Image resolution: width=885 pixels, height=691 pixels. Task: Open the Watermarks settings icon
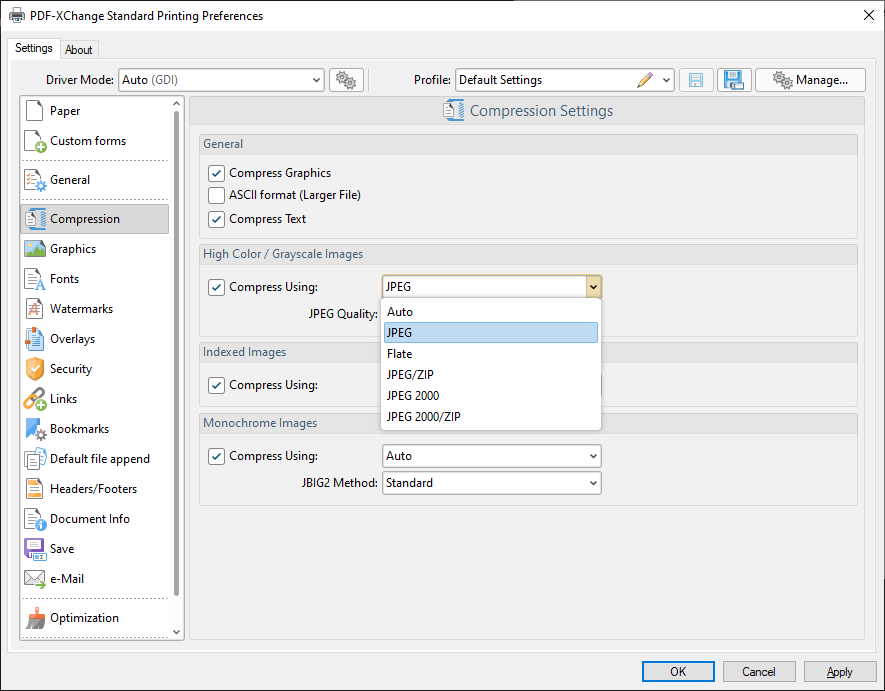[34, 309]
